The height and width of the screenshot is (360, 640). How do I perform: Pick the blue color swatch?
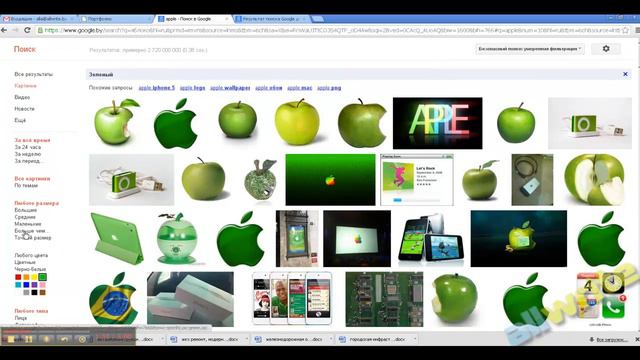tap(26, 284)
